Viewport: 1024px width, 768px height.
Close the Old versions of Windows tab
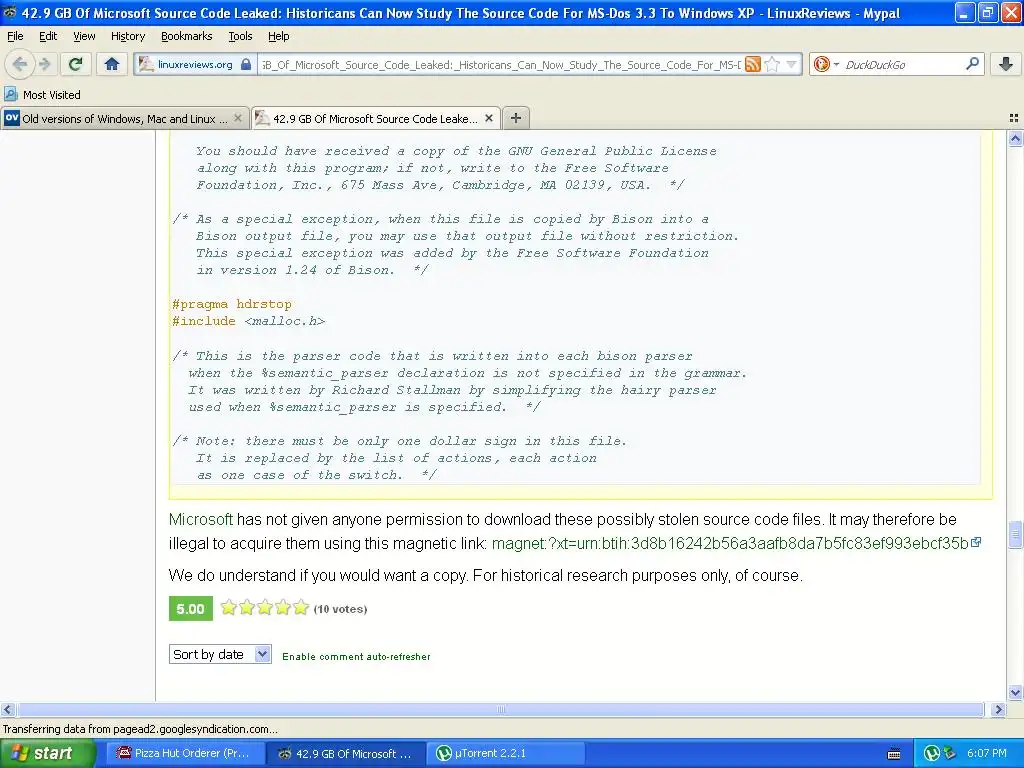[x=238, y=118]
